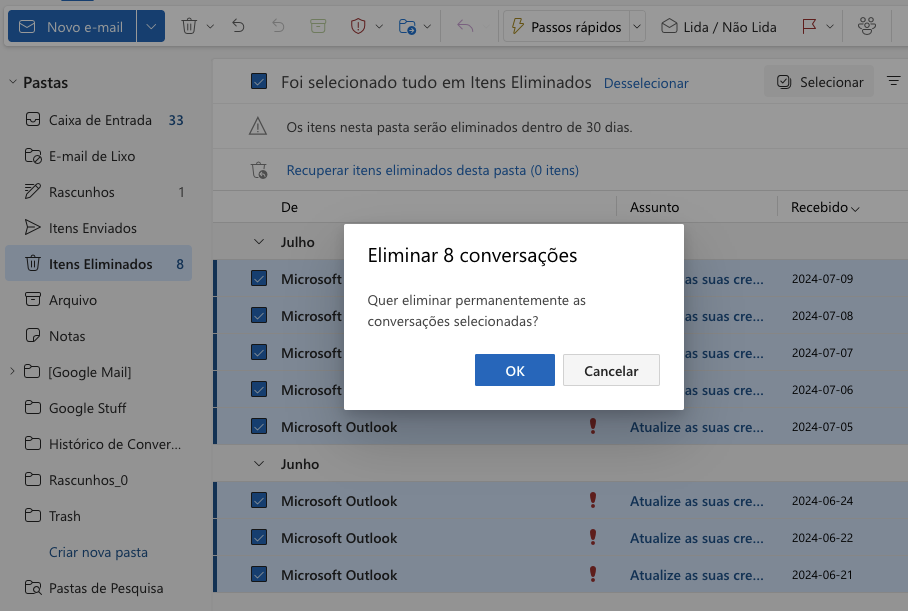
Task: Open the flag options dropdown chevron
Action: 830,26
